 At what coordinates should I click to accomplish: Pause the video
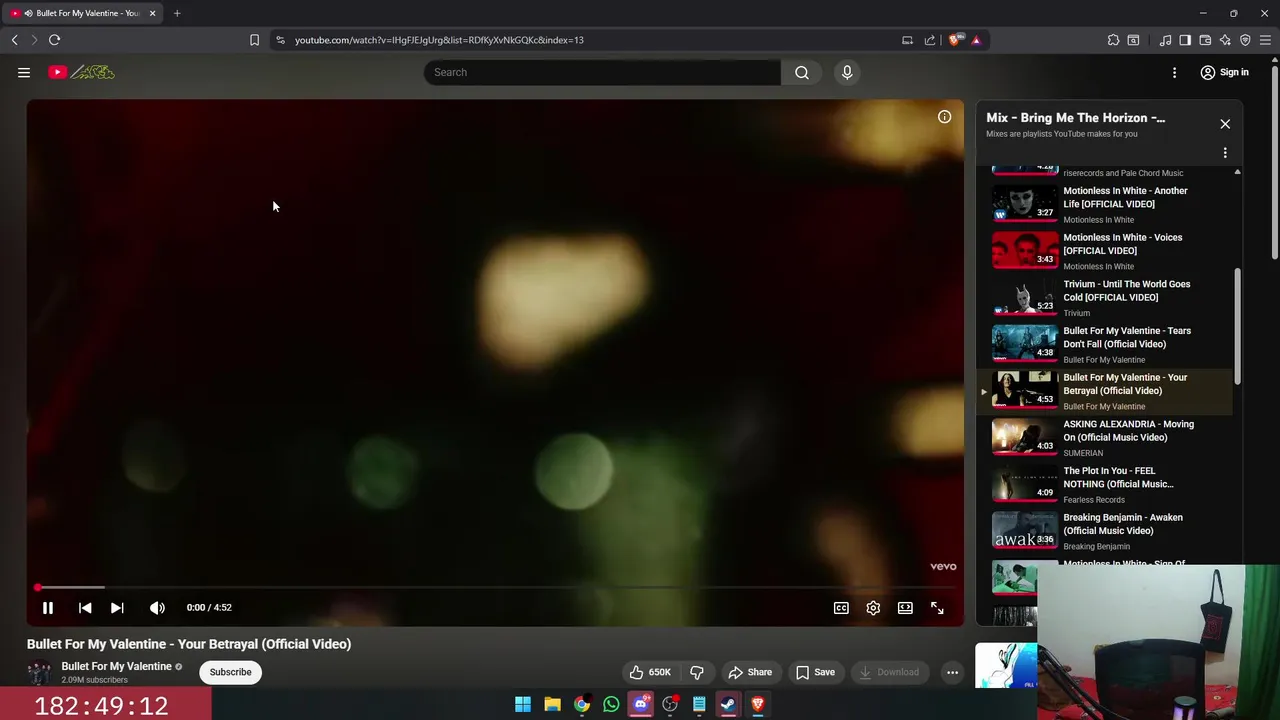point(47,607)
